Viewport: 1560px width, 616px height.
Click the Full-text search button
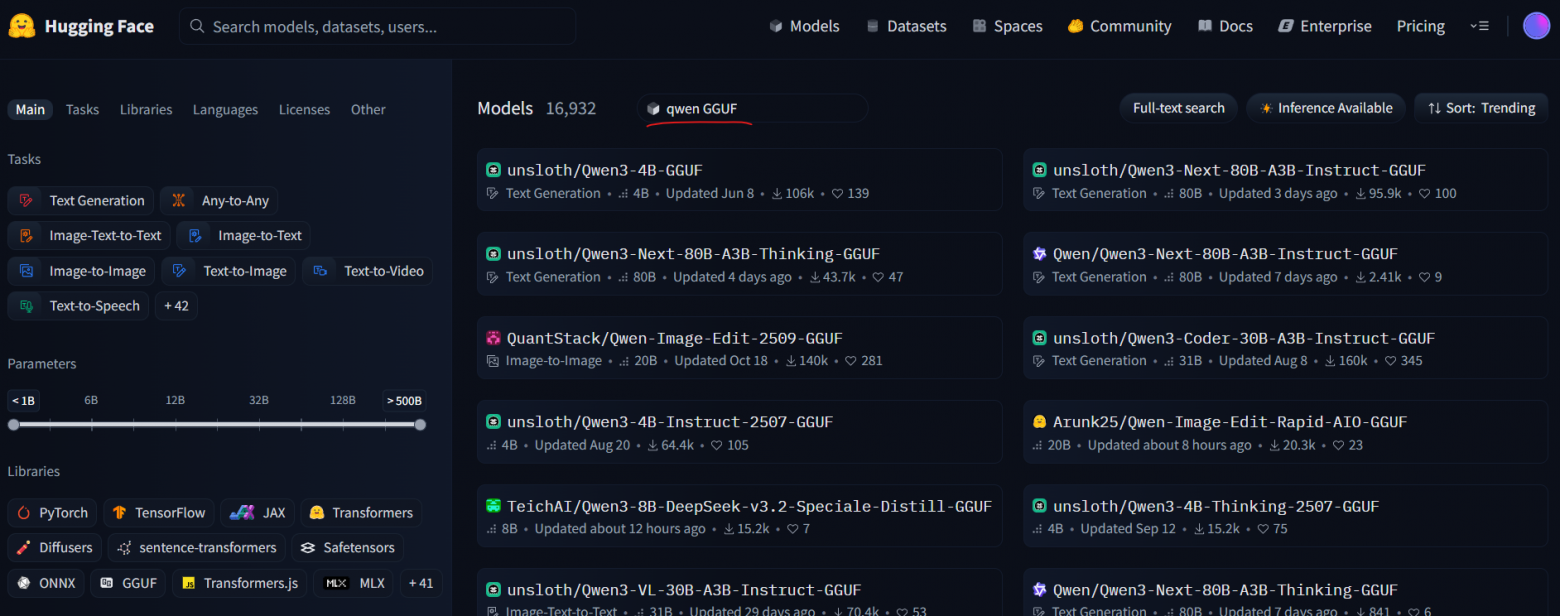coord(1178,108)
